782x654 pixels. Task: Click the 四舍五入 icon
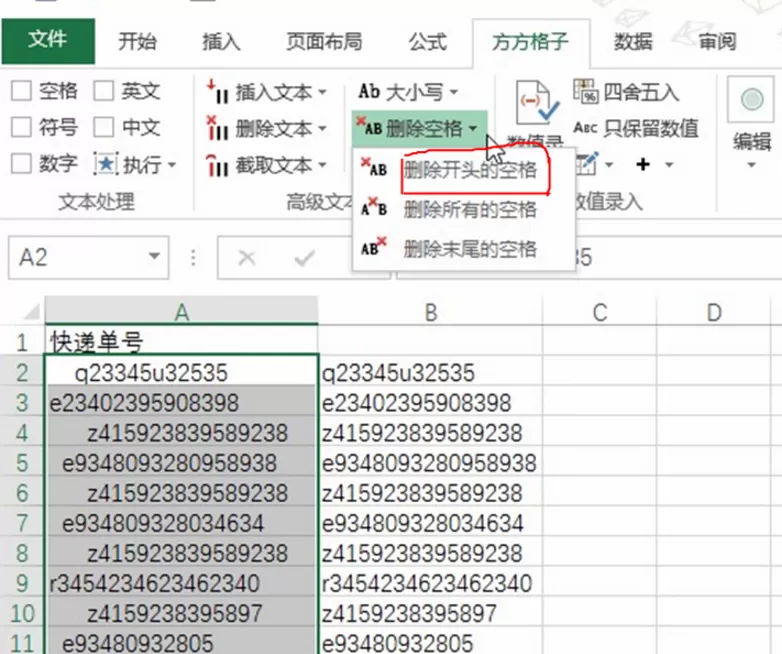coord(586,91)
